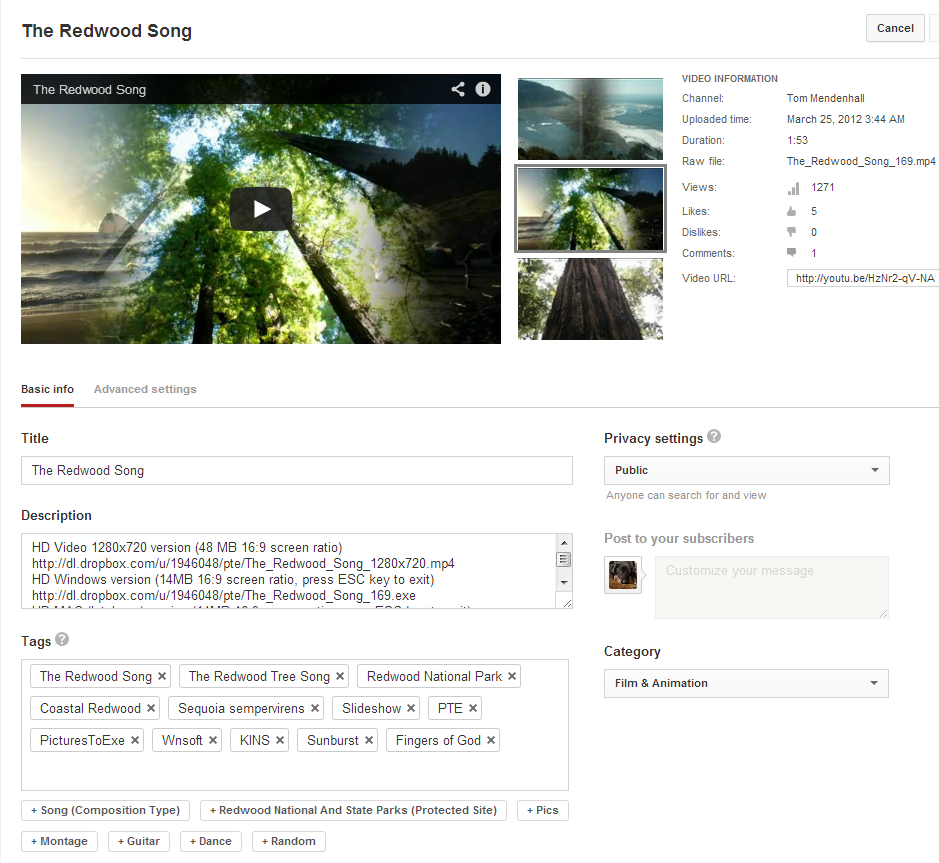Remove the 'KINS' tag

click(280, 740)
